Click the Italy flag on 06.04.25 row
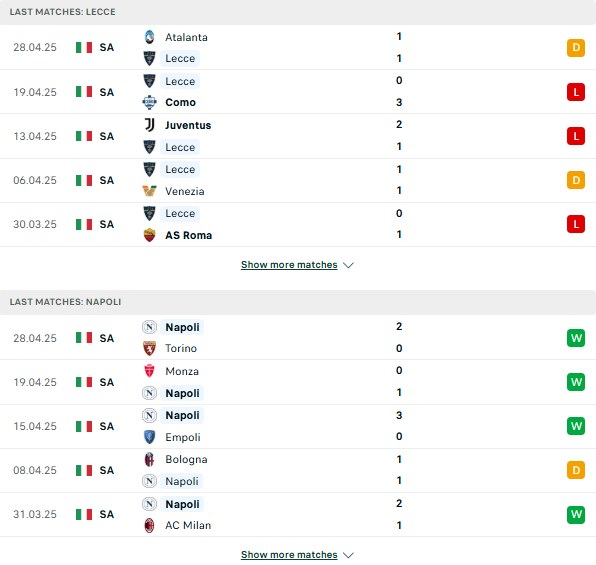 click(x=84, y=180)
